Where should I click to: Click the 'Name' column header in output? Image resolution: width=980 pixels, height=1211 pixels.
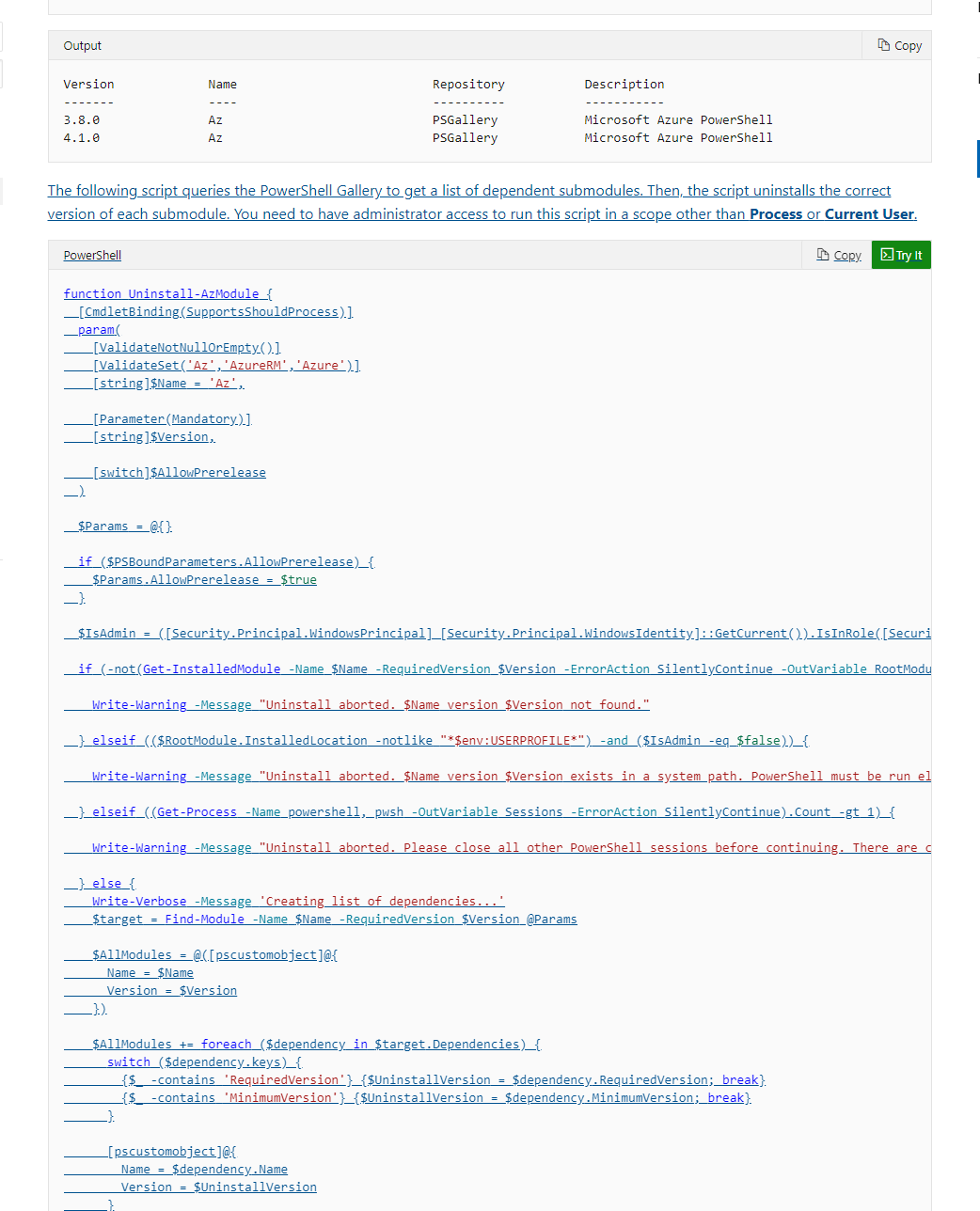click(x=223, y=84)
